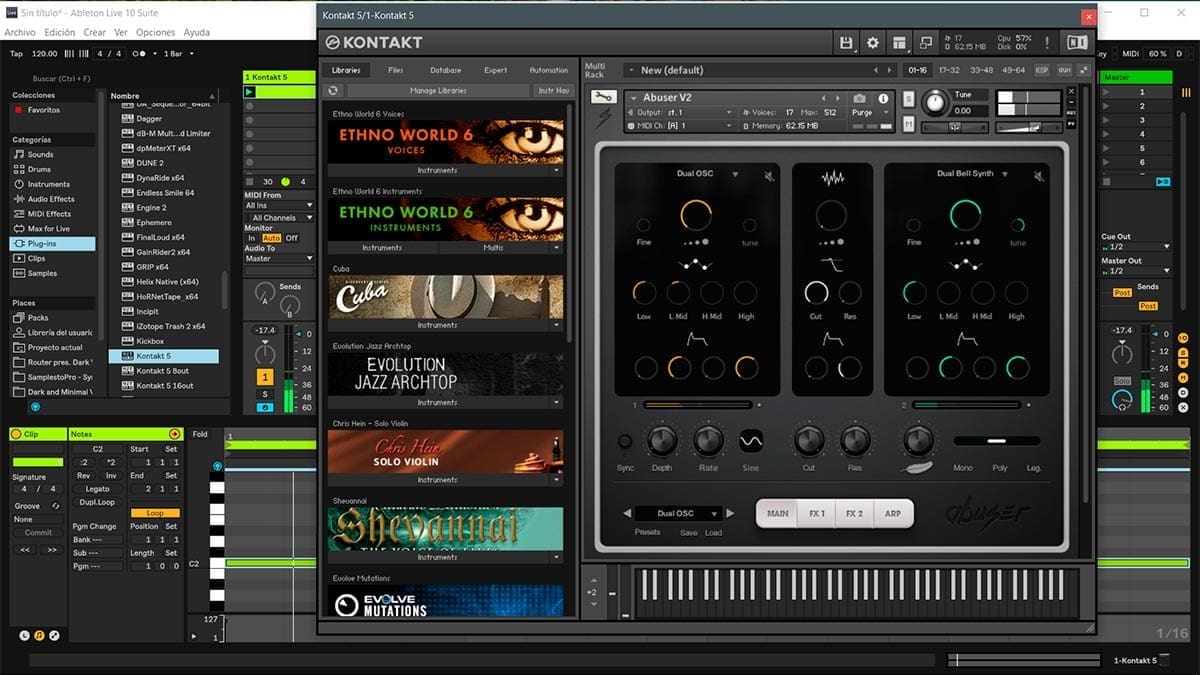Mute the Dual Bell Synth oscillator

(x=1039, y=177)
